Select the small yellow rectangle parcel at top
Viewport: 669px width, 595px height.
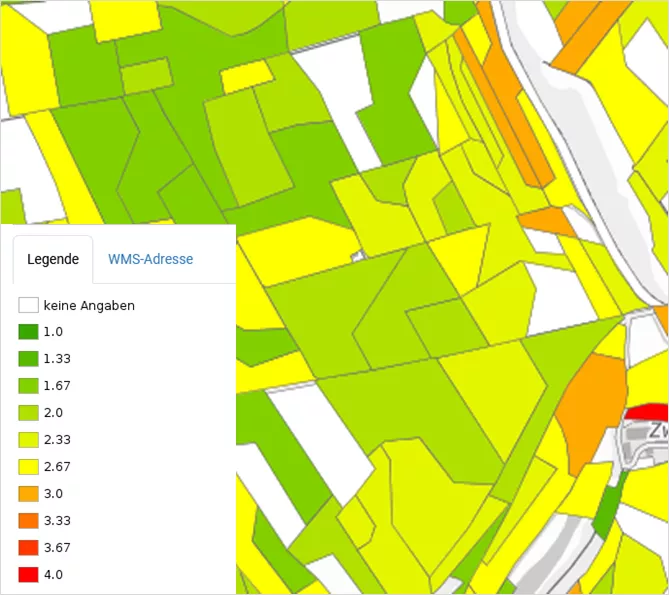point(246,77)
